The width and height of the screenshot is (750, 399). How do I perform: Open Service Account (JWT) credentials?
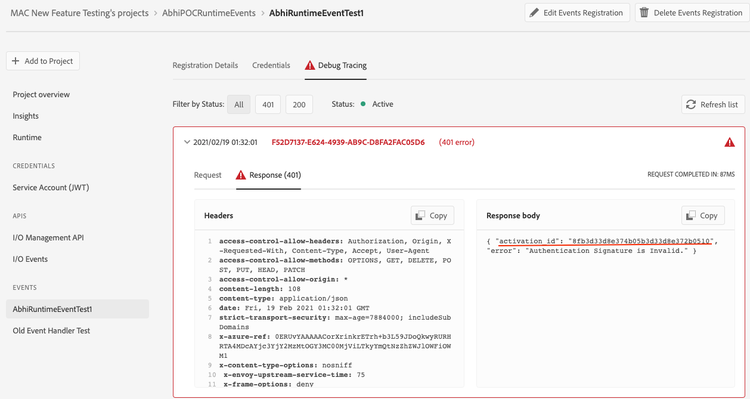[51, 188]
